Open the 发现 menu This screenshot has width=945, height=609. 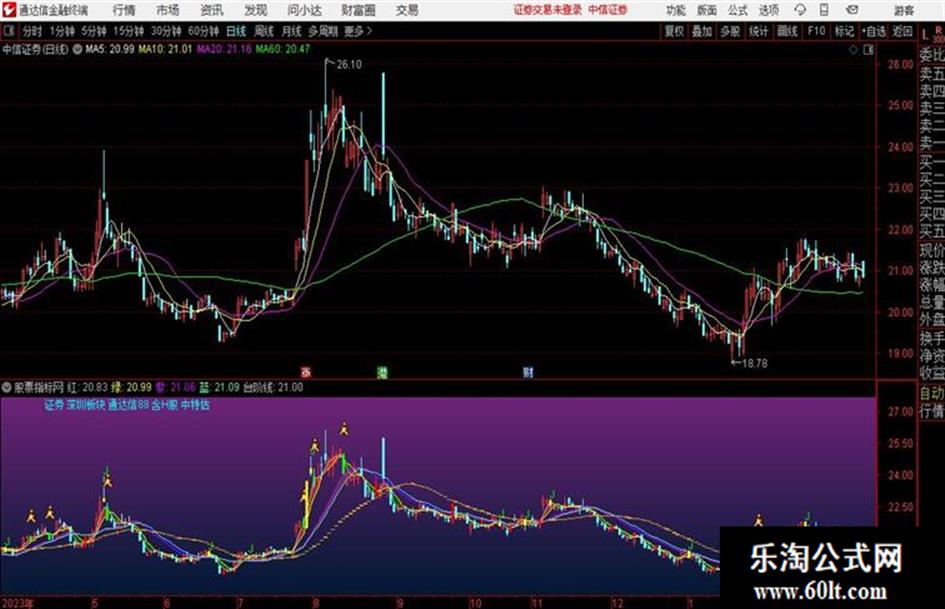tap(256, 10)
